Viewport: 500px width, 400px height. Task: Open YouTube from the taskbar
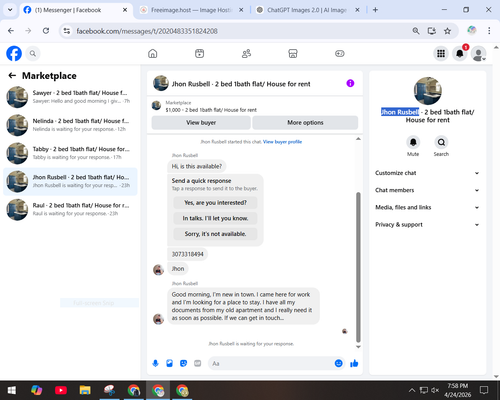(x=61, y=390)
